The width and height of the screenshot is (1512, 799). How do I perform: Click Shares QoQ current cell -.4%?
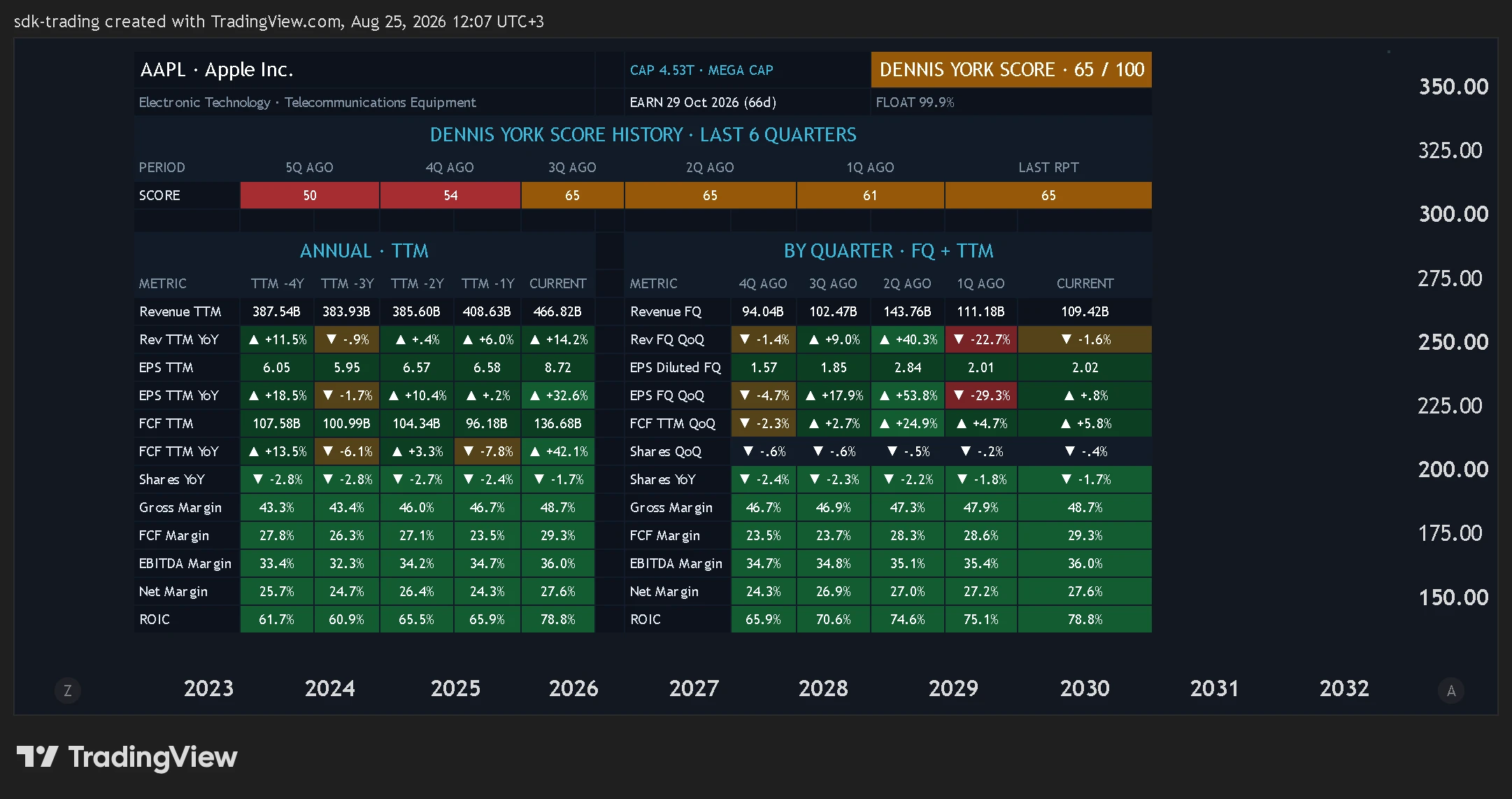coord(1085,451)
